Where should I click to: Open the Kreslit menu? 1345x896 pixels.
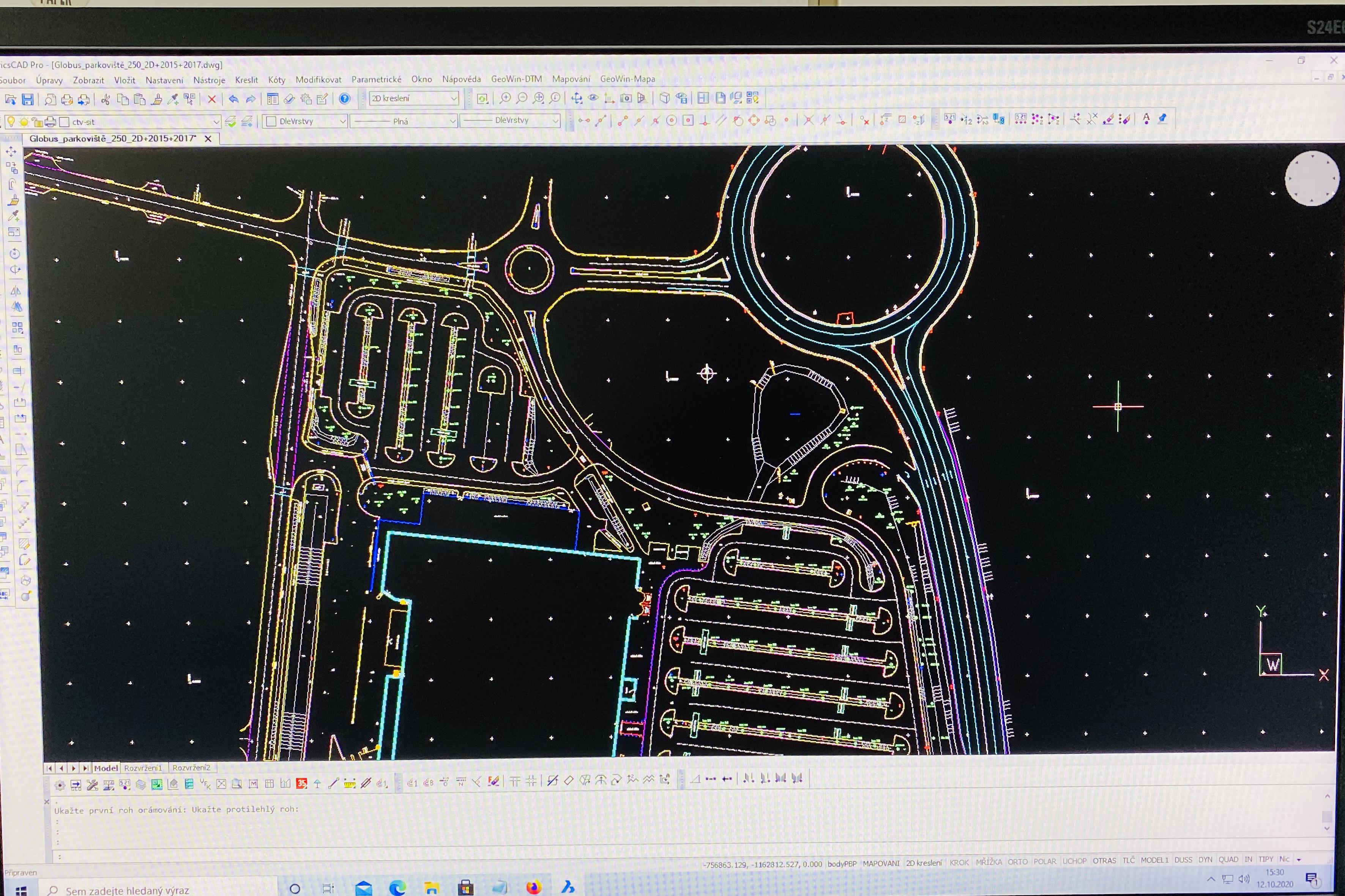[x=246, y=80]
